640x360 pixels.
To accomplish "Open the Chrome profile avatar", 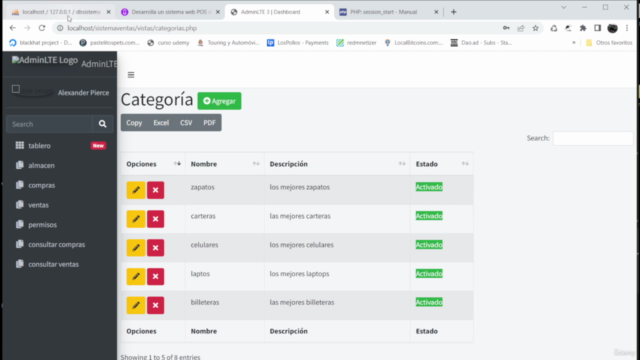I will pyautogui.click(x=612, y=28).
